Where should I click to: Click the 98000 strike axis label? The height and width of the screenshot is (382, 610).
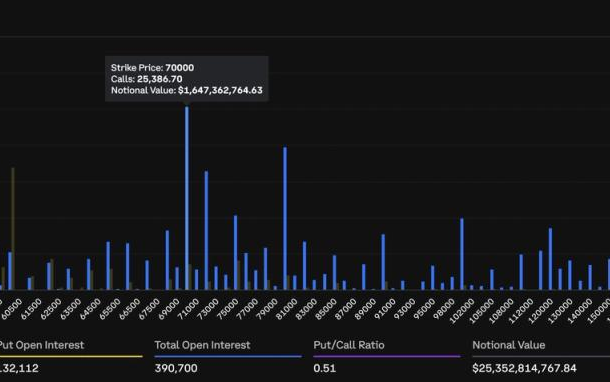click(x=444, y=309)
